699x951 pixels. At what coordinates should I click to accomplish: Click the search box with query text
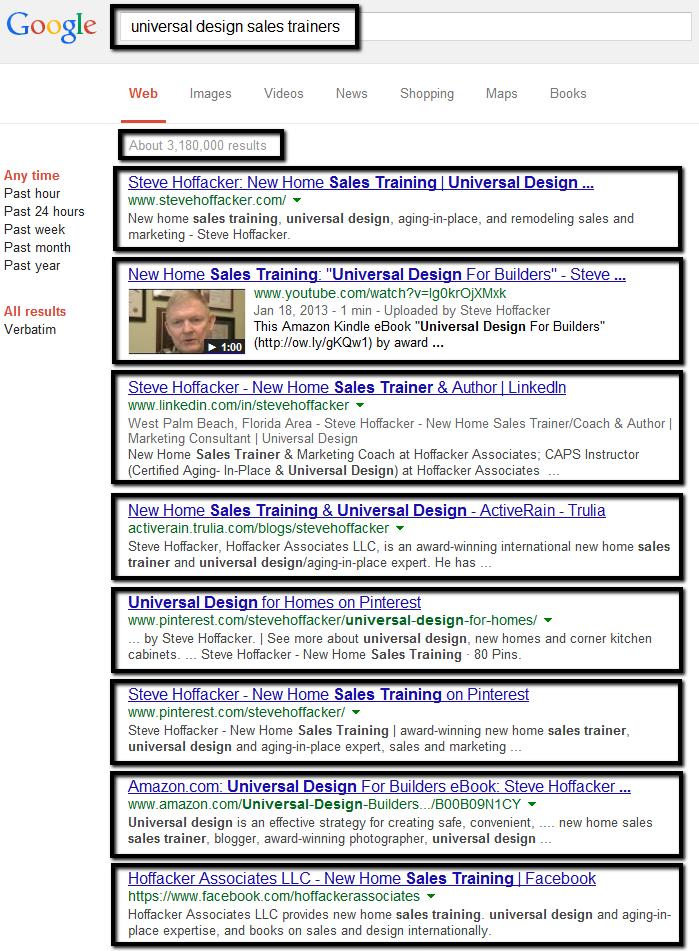click(406, 27)
